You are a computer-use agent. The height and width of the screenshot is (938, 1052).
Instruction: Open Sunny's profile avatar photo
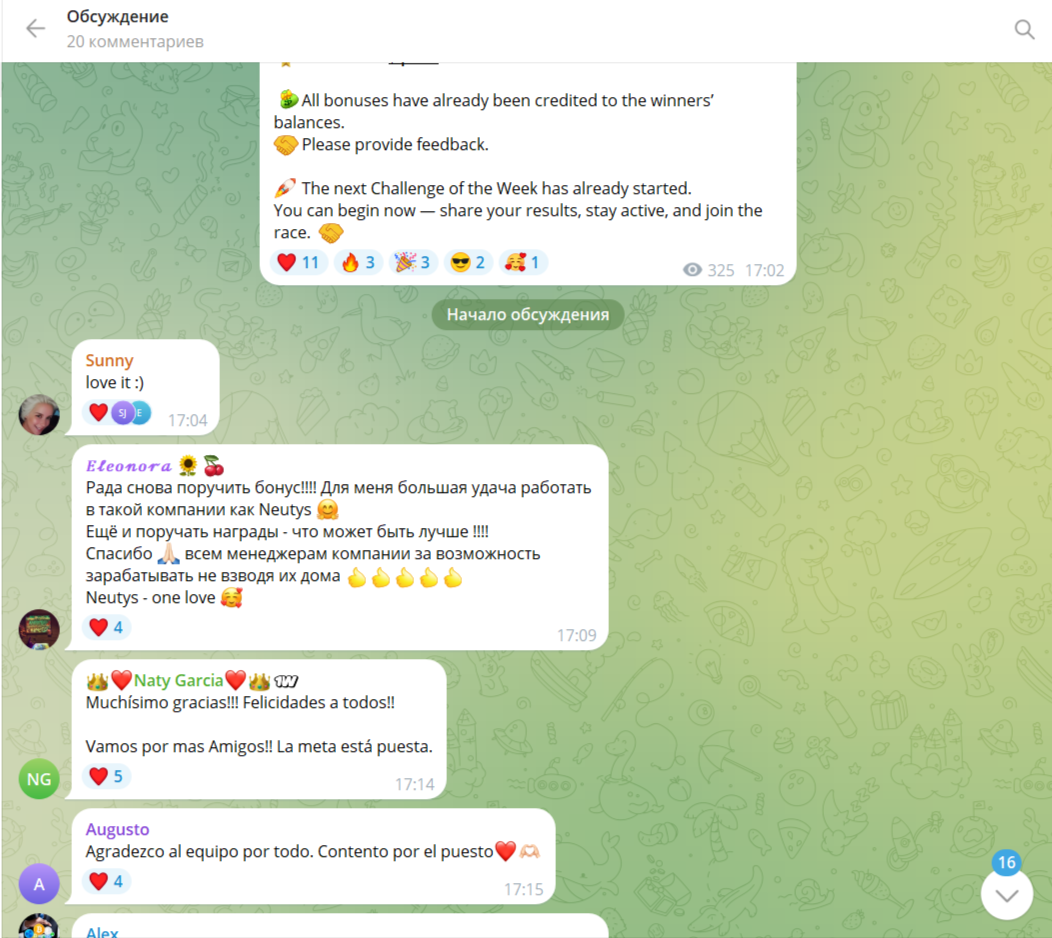pos(39,415)
